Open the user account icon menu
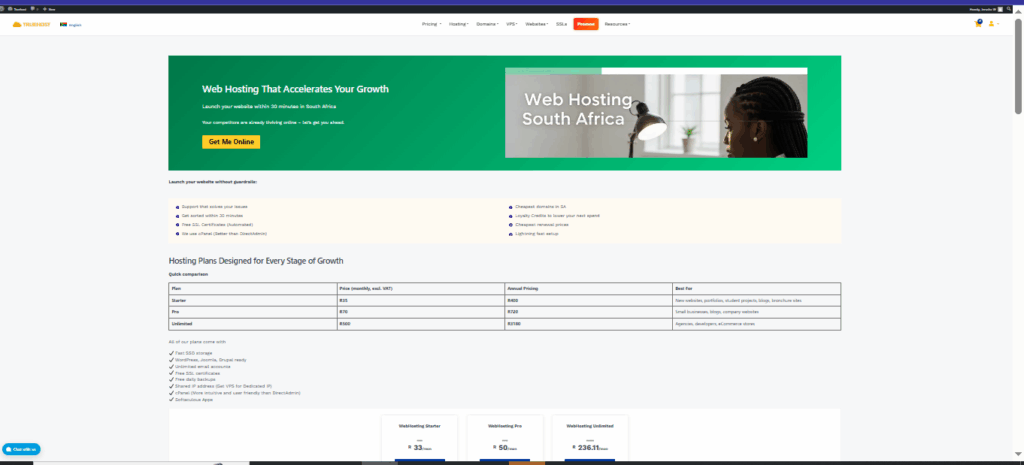Screen dimensions: 1024x465 pos(992,23)
